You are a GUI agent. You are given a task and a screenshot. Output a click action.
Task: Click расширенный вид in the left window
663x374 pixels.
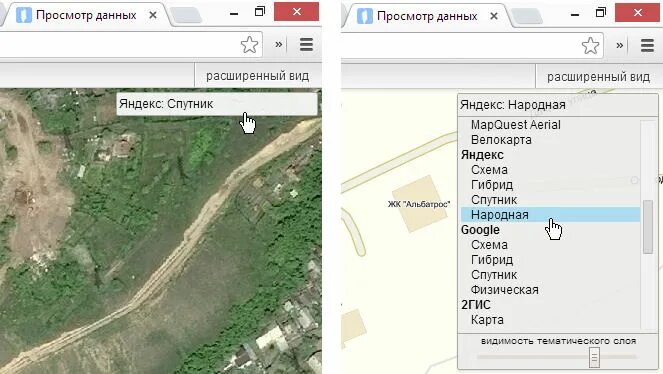coord(258,76)
